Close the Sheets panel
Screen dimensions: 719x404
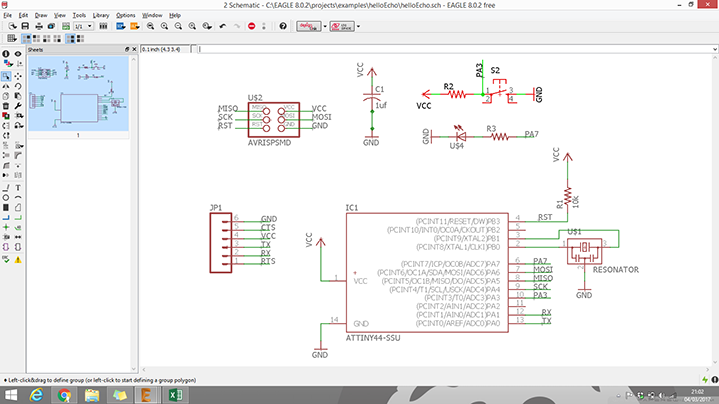click(x=134, y=50)
